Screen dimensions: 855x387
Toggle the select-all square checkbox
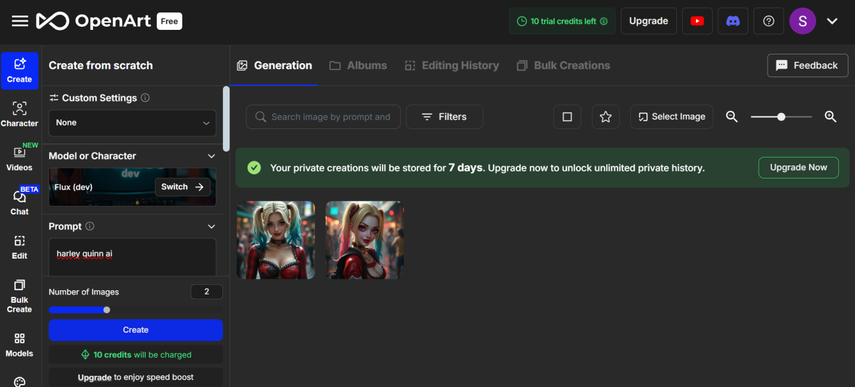[x=567, y=117]
